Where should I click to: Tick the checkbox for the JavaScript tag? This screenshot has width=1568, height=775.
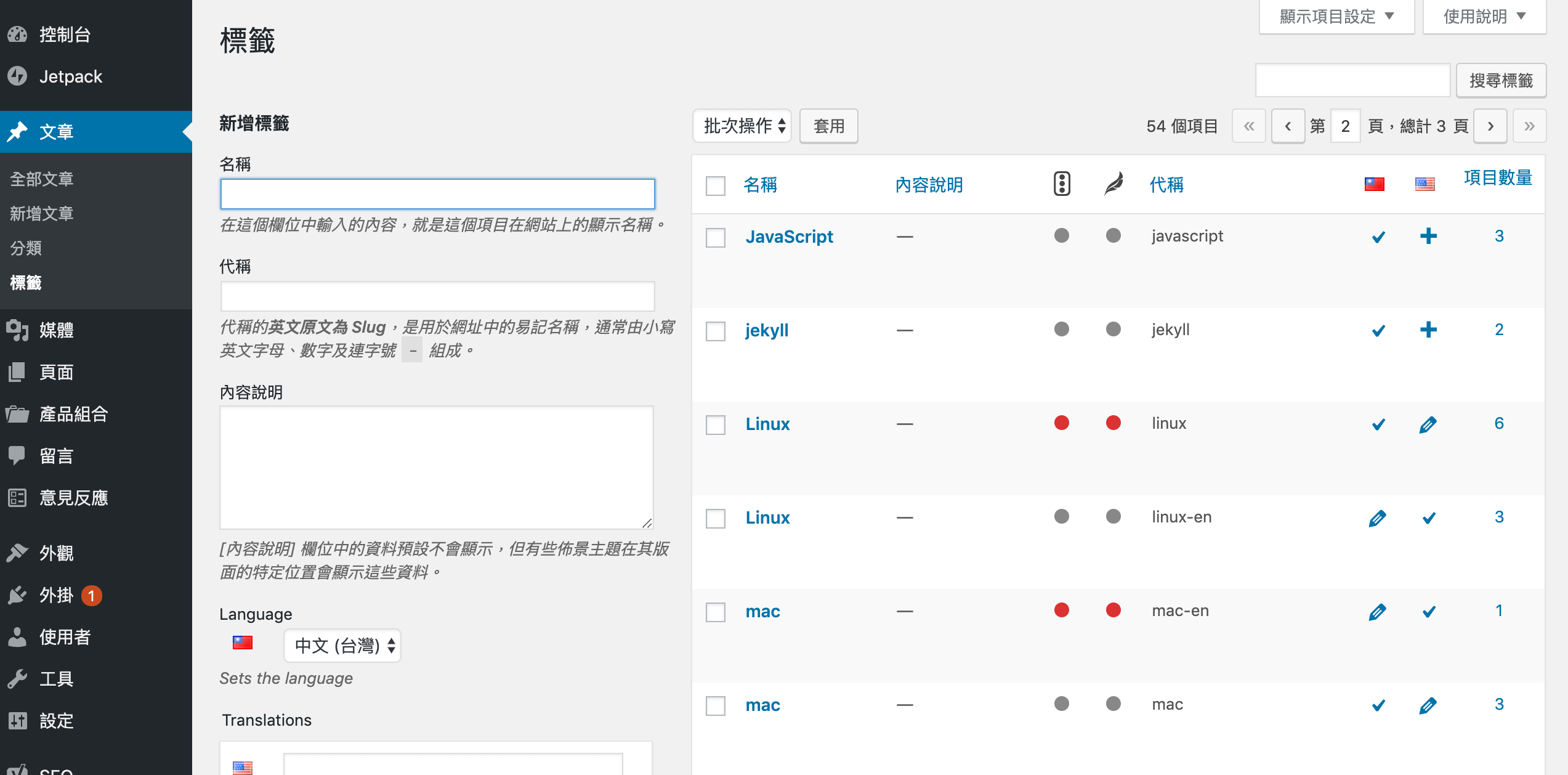[716, 238]
